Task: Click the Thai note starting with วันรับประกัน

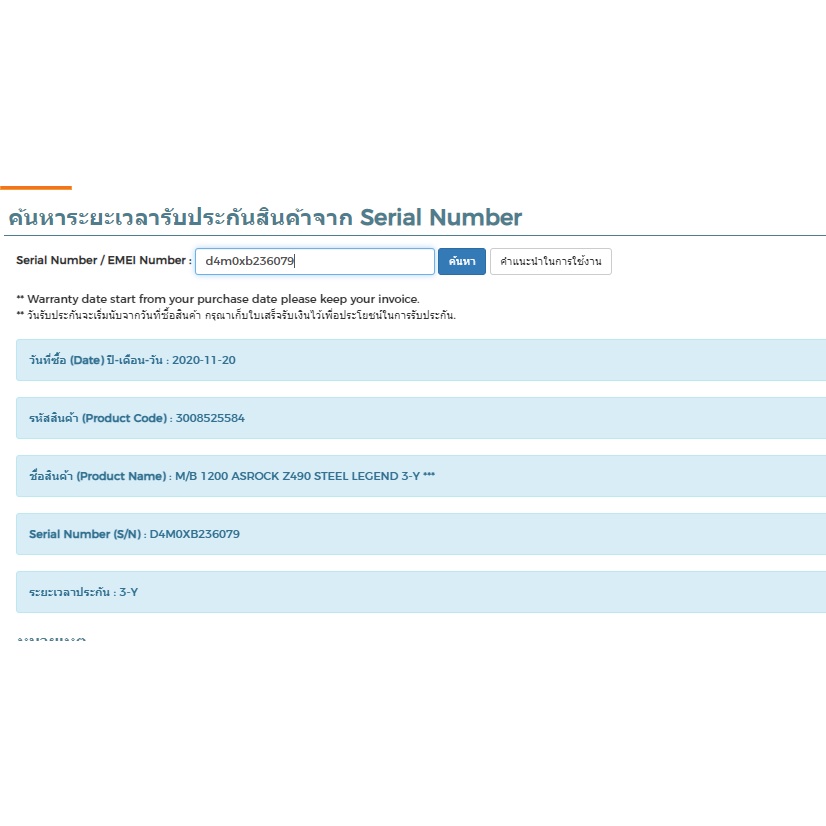Action: 236,315
